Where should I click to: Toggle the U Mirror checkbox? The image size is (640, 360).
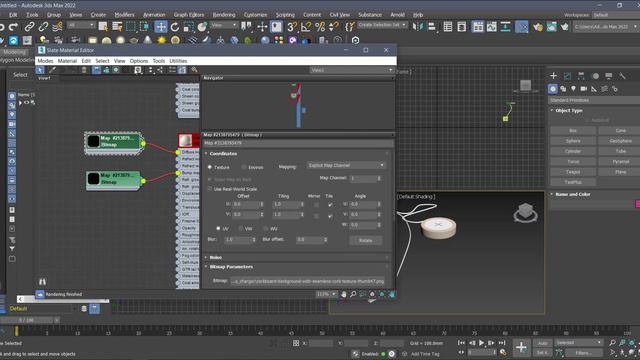(x=316, y=204)
